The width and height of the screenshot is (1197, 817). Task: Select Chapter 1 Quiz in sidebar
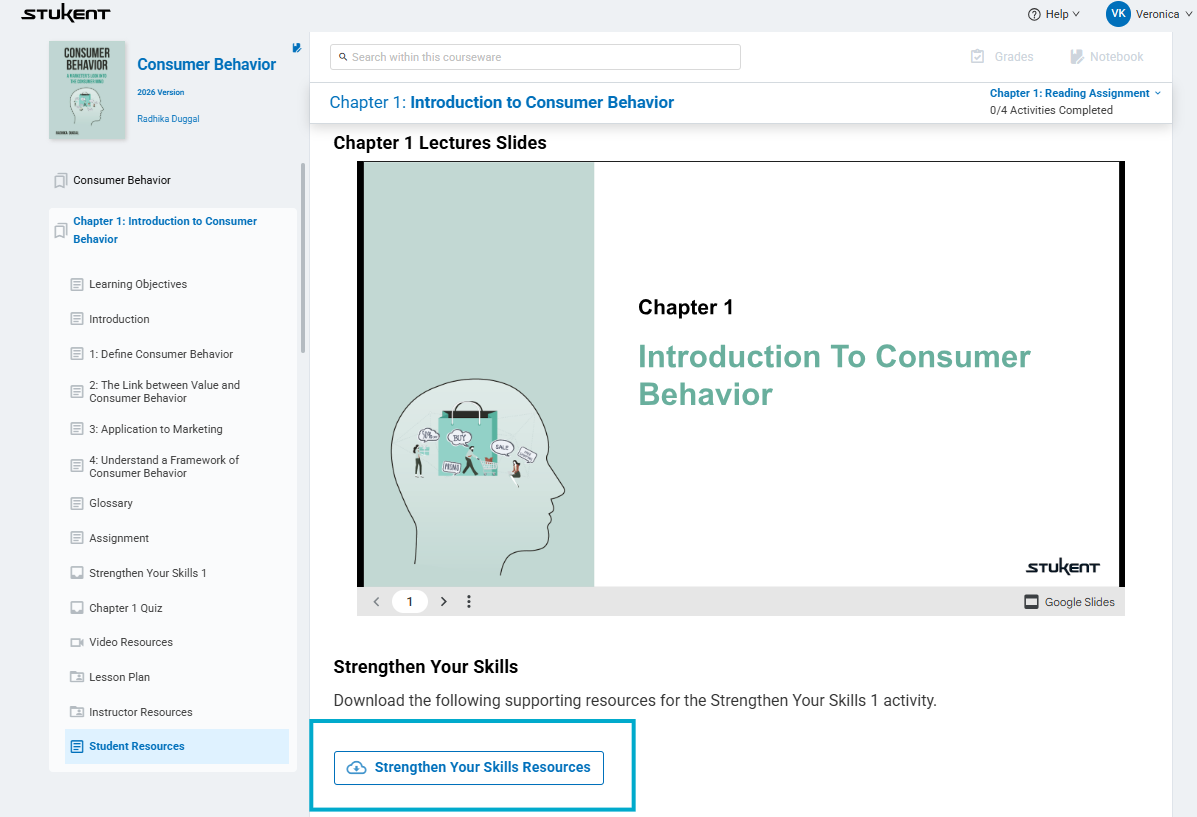(125, 608)
